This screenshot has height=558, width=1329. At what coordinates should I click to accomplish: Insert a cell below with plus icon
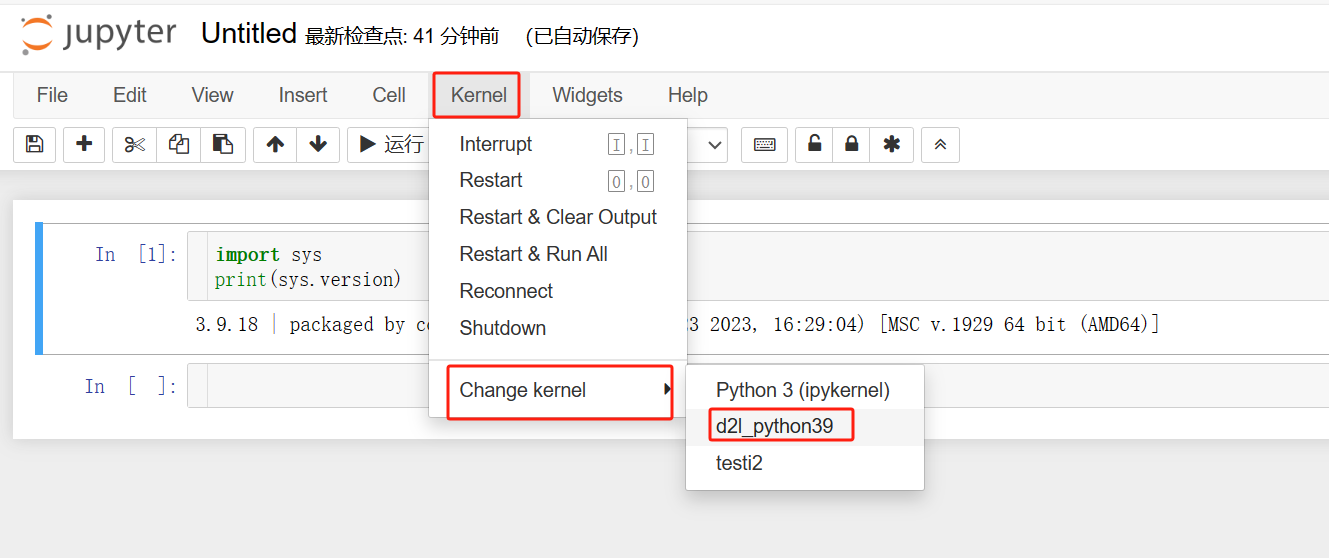click(x=84, y=144)
